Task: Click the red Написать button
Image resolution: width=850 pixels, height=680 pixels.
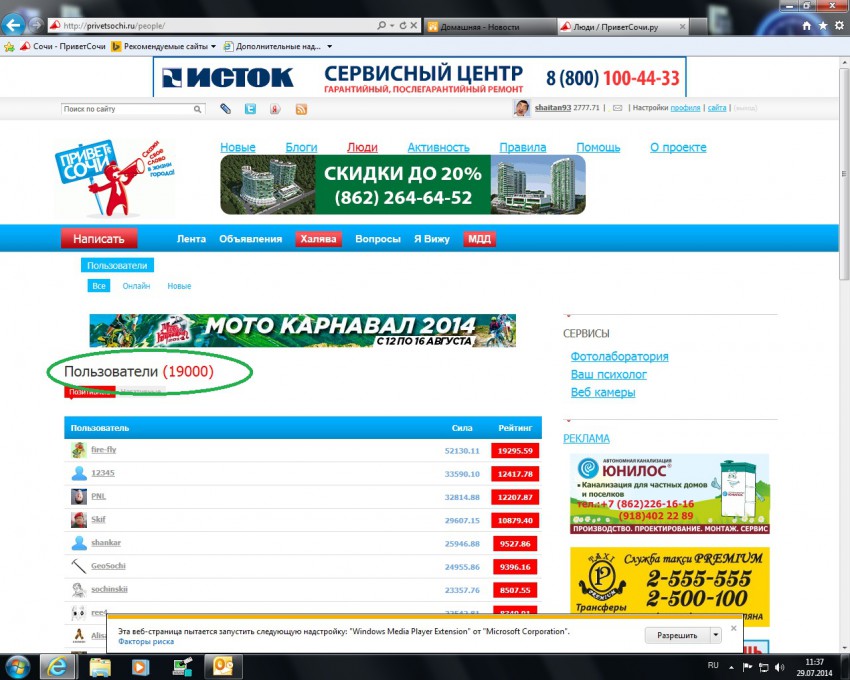Action: pyautogui.click(x=99, y=239)
